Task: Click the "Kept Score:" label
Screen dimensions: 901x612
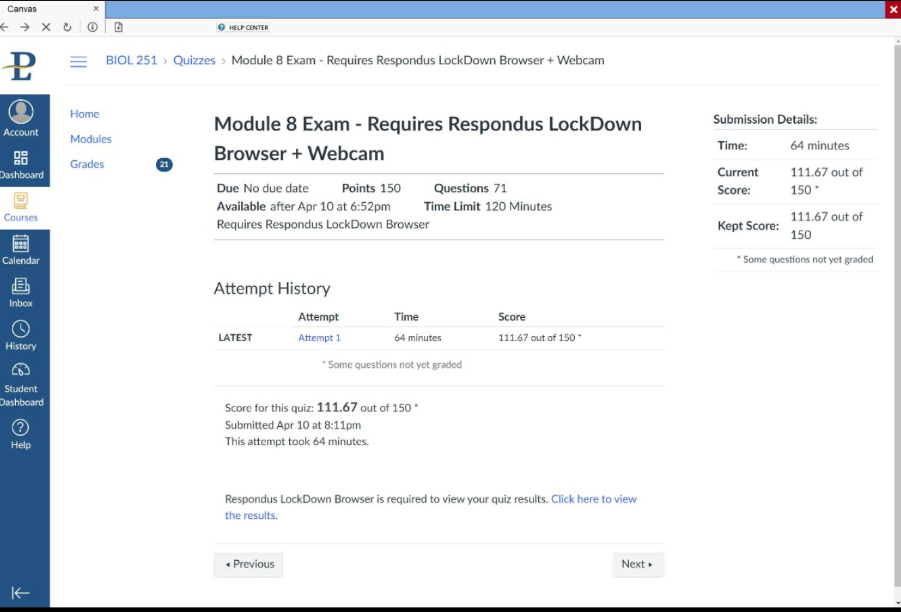Action: (748, 226)
